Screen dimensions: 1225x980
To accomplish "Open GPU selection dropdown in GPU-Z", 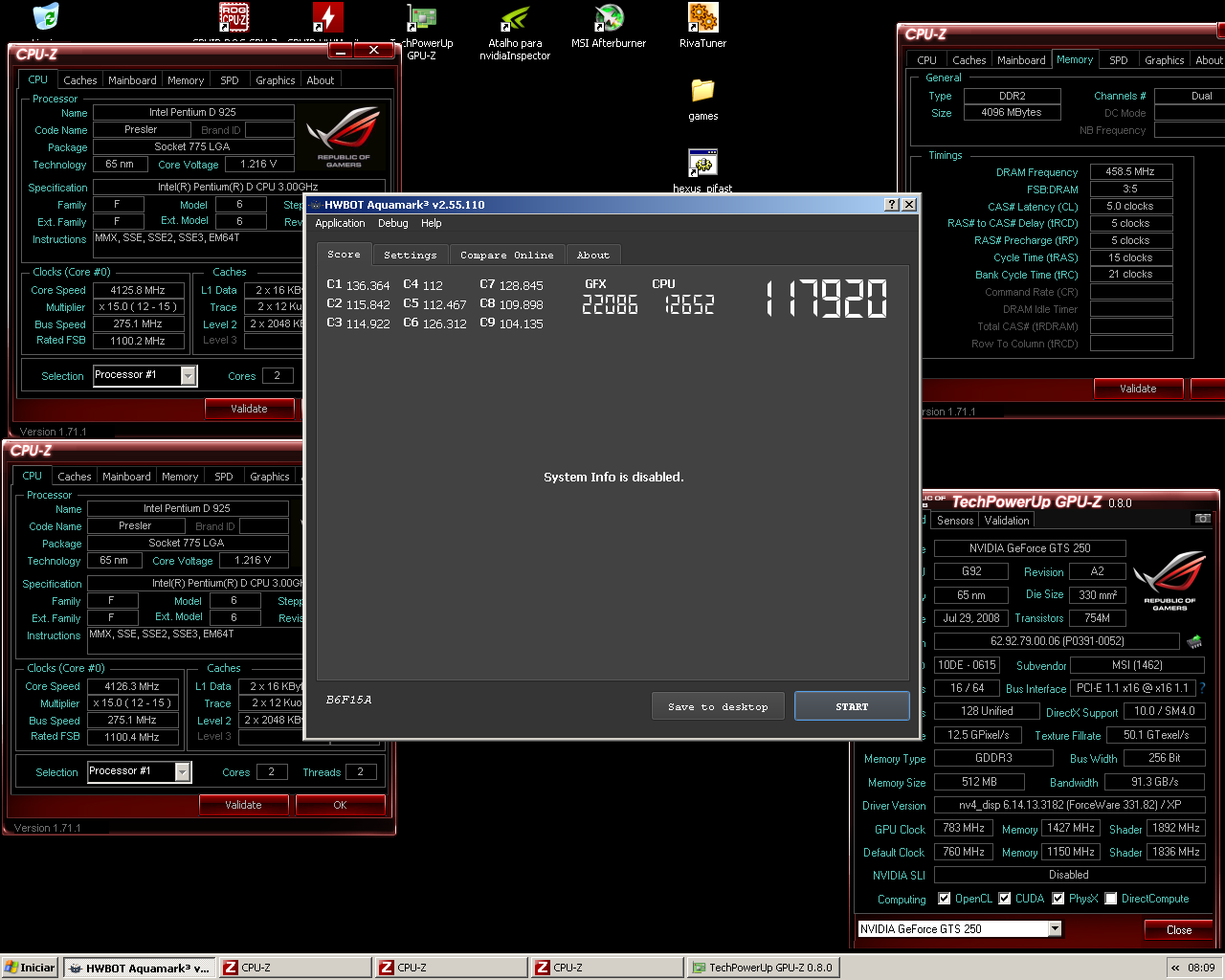I will pyautogui.click(x=1055, y=928).
